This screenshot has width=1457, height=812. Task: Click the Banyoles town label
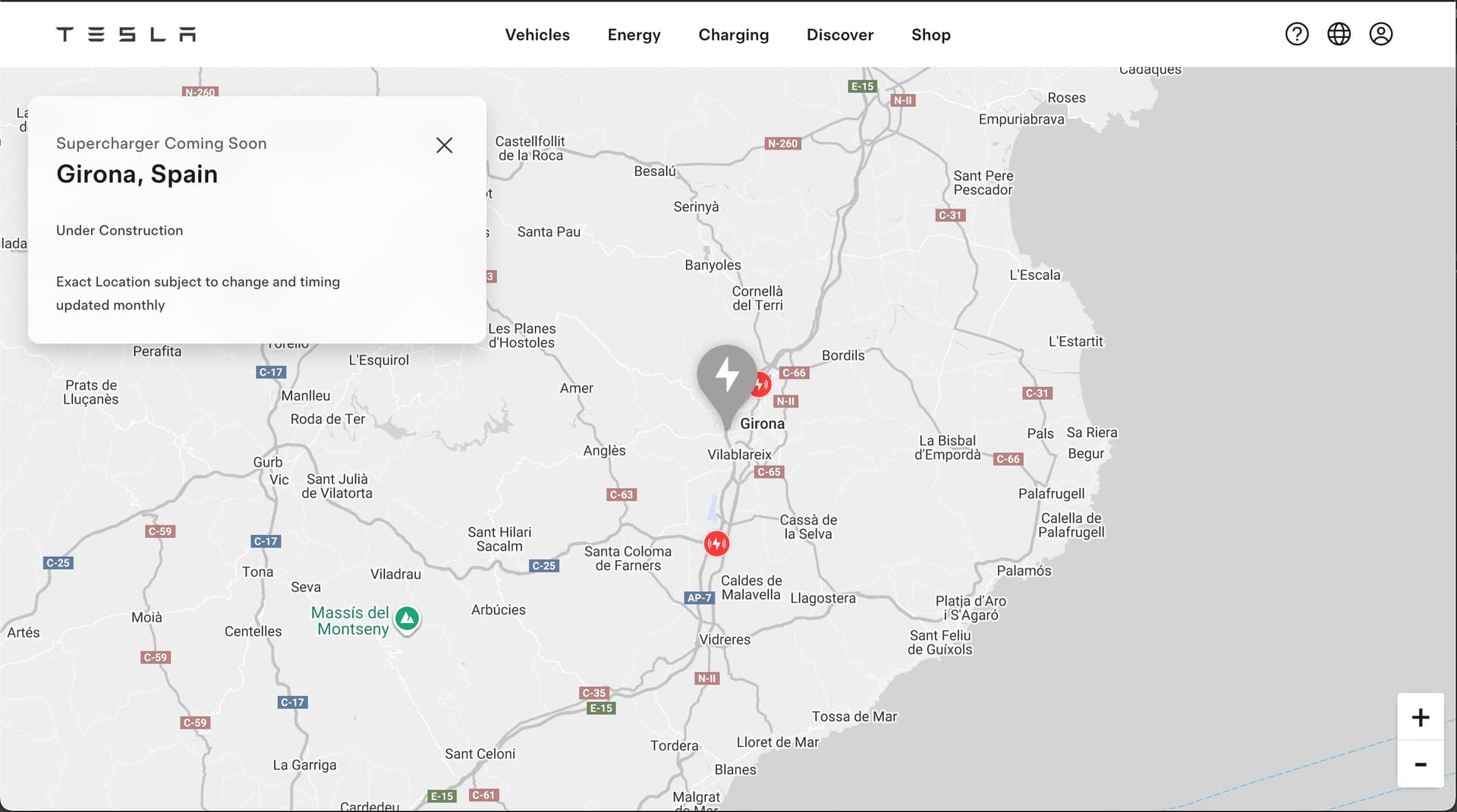[x=713, y=265]
